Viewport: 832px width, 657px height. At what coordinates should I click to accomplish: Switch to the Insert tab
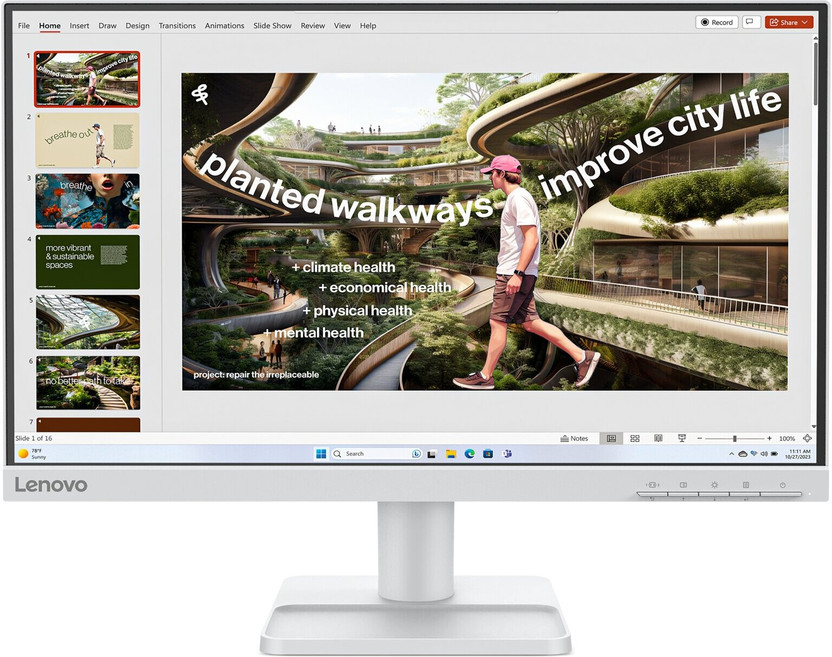[79, 25]
